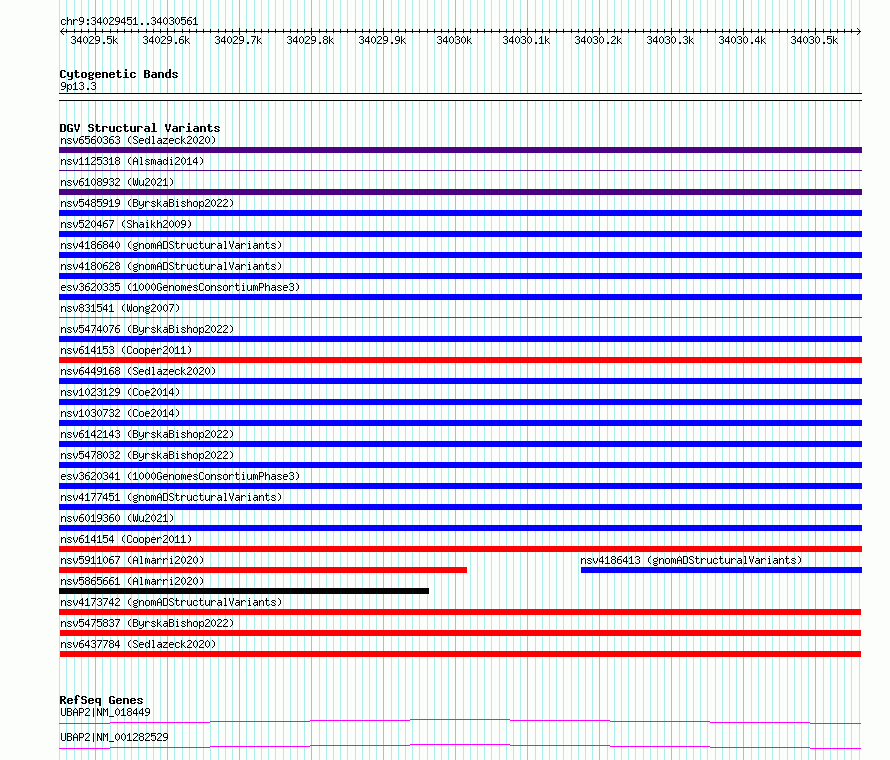Click the RefSeq Genes track title
The height and width of the screenshot is (760, 890).
click(x=101, y=700)
